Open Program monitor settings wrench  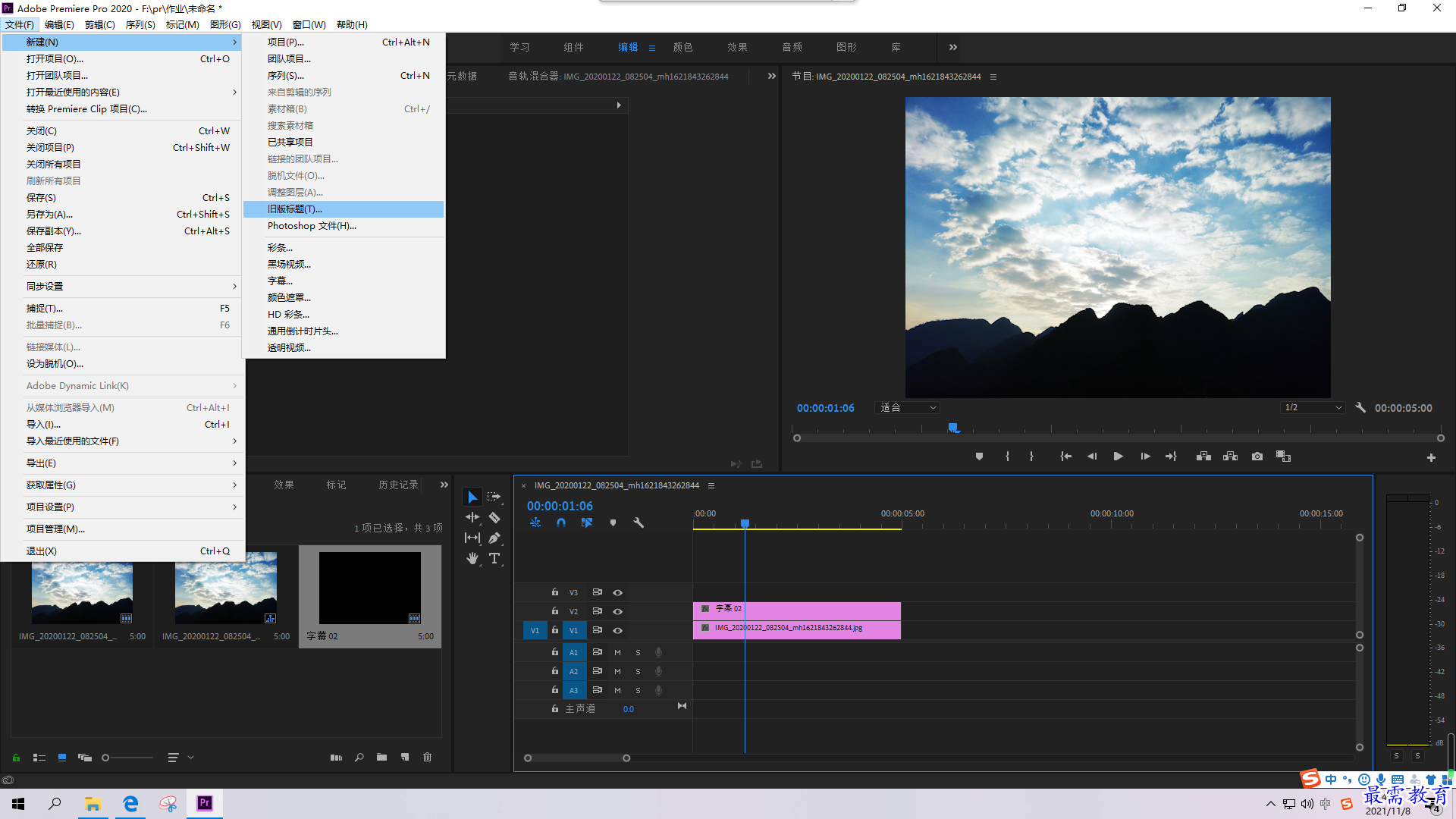[x=1360, y=407]
